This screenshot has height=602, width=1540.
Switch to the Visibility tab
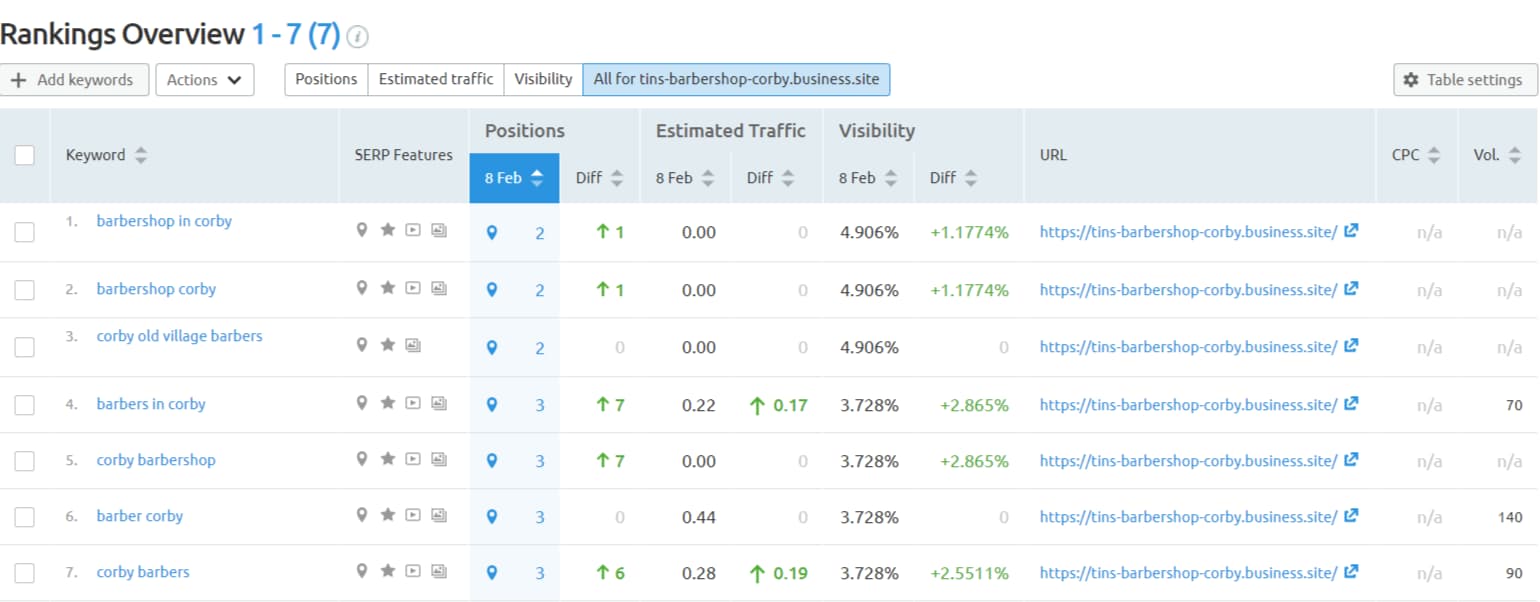pyautogui.click(x=543, y=79)
